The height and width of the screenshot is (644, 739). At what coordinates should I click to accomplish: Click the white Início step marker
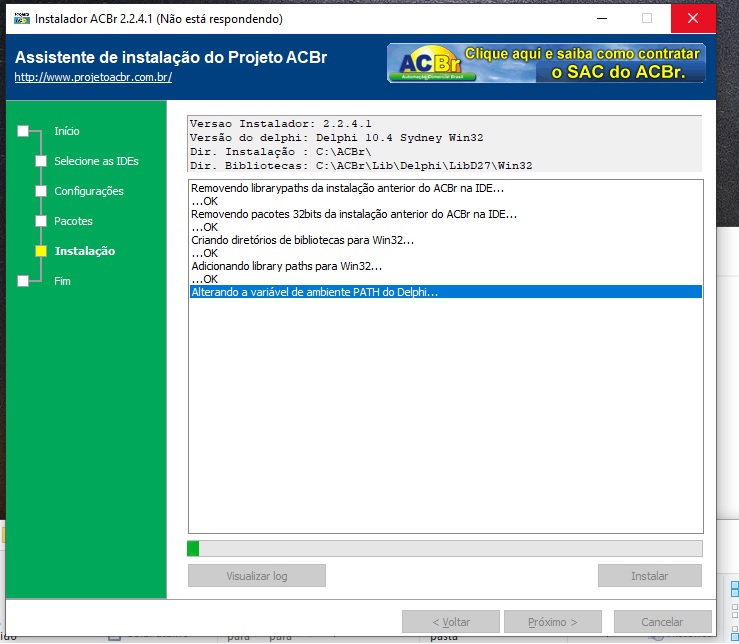click(x=23, y=131)
